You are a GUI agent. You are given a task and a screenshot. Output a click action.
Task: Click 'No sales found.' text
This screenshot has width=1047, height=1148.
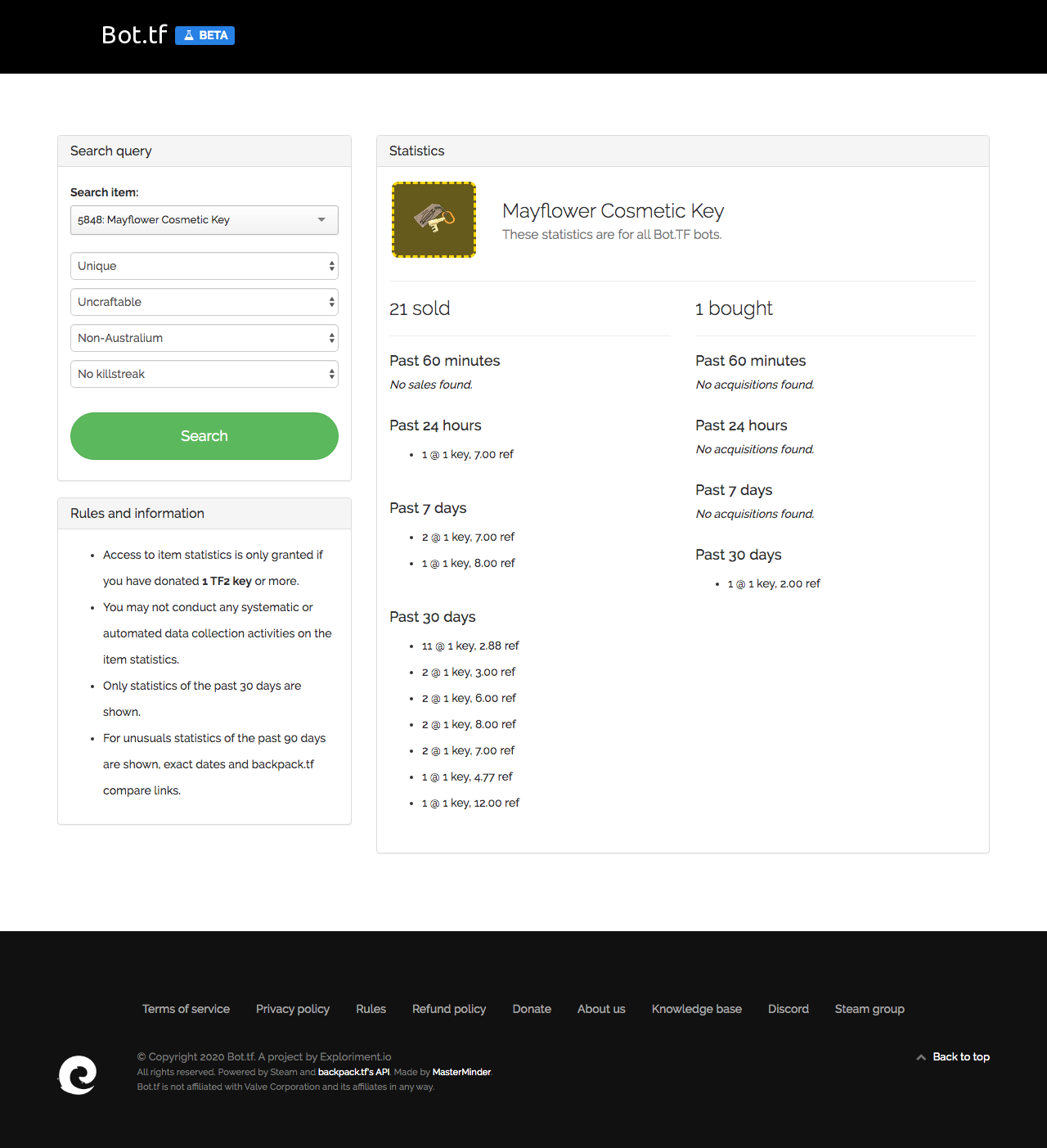click(431, 385)
